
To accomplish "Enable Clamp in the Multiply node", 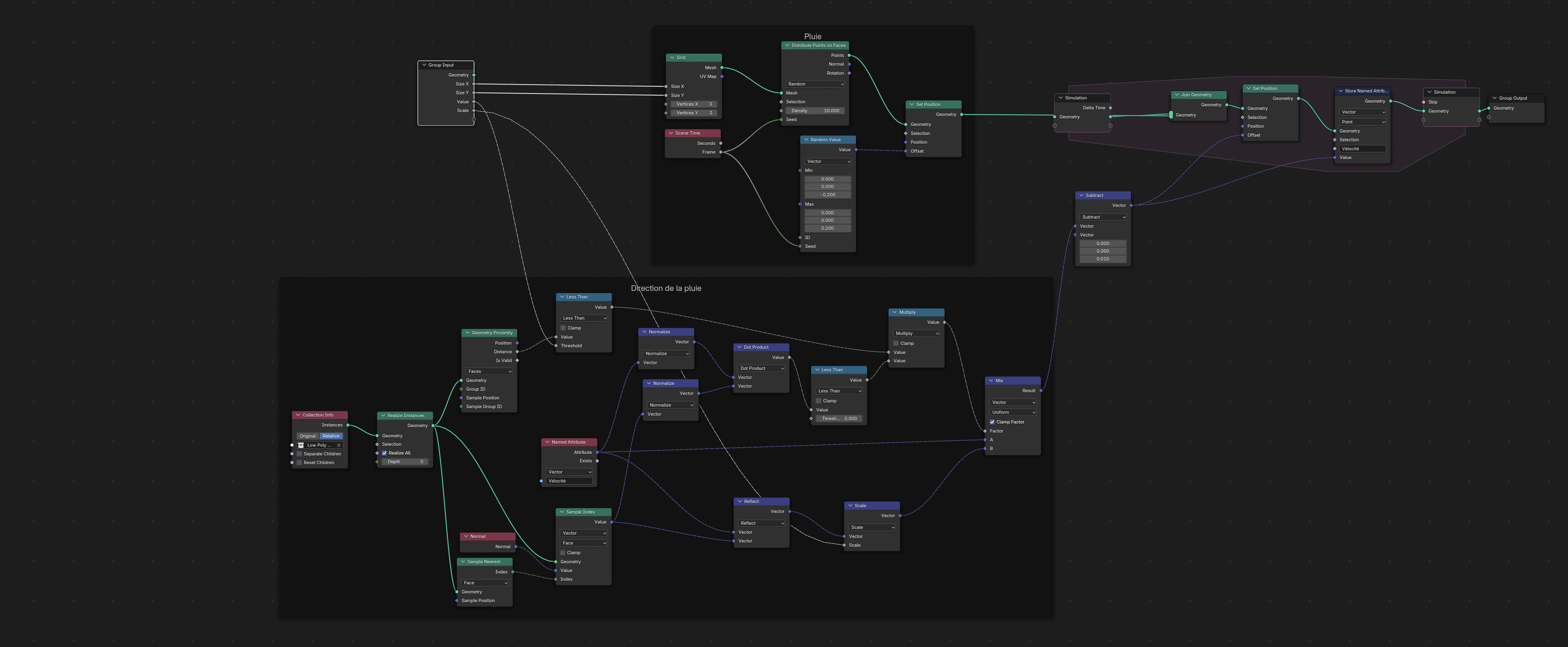I will pos(896,343).
